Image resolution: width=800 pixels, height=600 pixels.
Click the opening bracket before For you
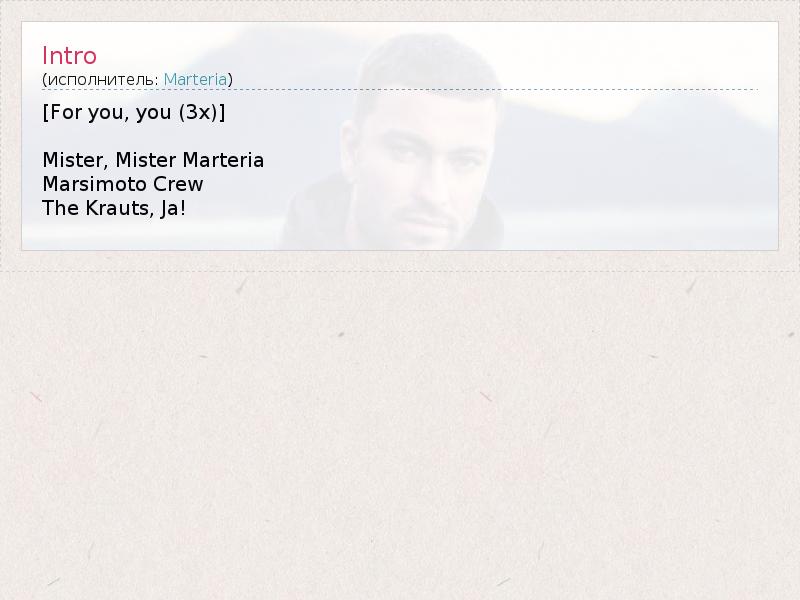point(45,112)
